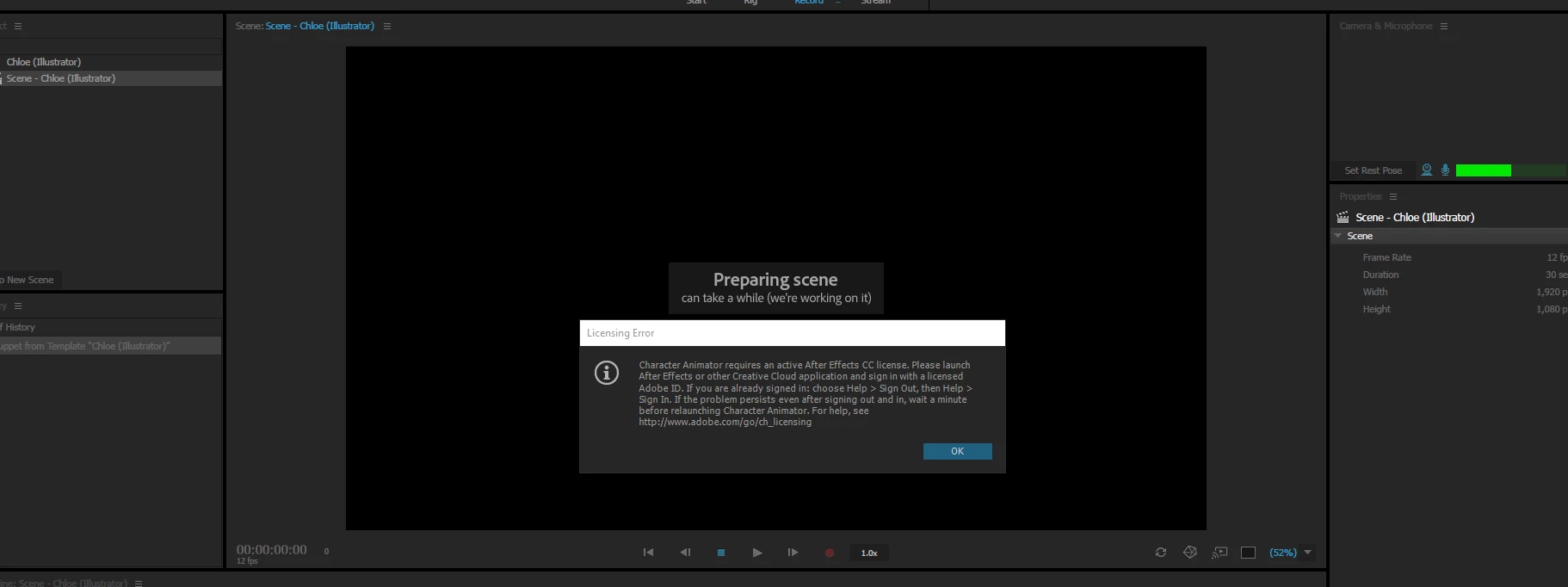Open the History panel menu
1568x587 pixels.
tap(18, 306)
